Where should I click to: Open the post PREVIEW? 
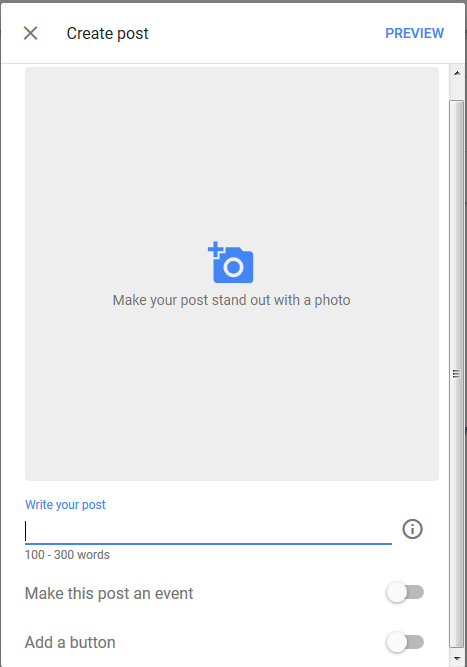[414, 33]
